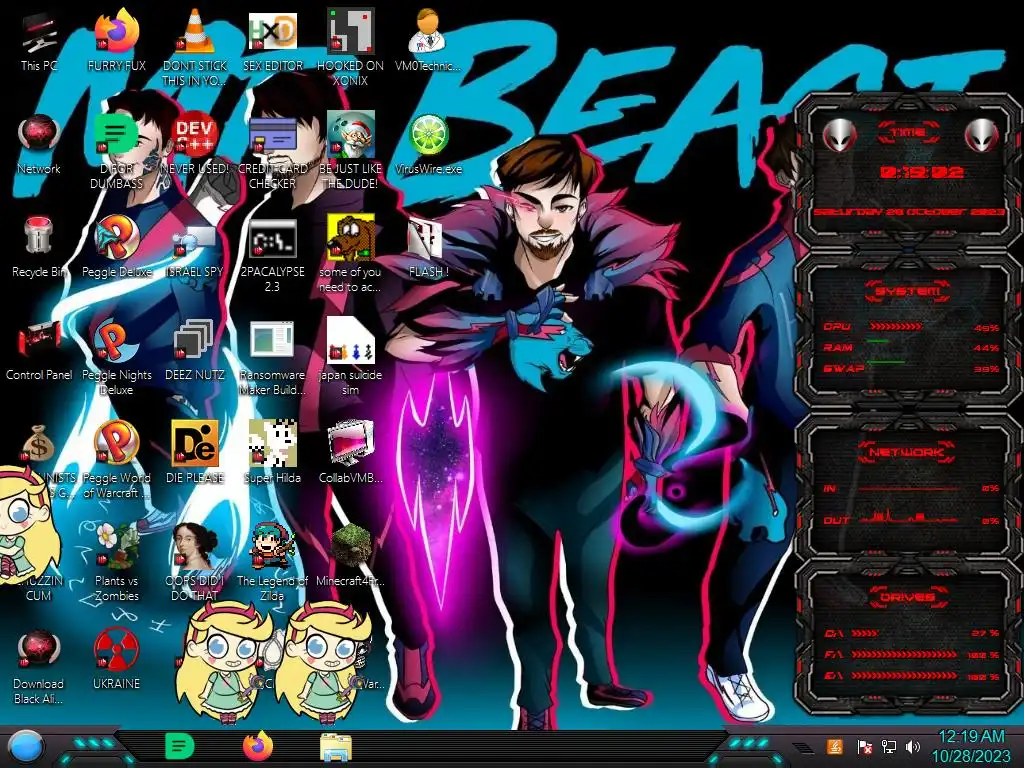The width and height of the screenshot is (1024, 768).
Task: Open the CollabVMB monitor icon
Action: tap(350, 443)
